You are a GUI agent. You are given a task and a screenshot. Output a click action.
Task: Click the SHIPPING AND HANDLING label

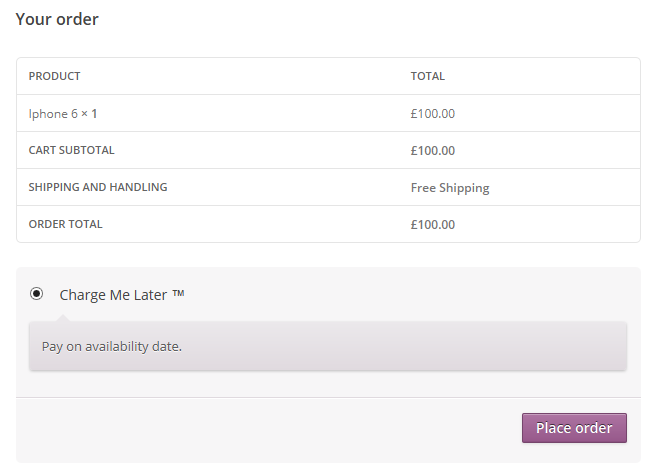click(98, 187)
